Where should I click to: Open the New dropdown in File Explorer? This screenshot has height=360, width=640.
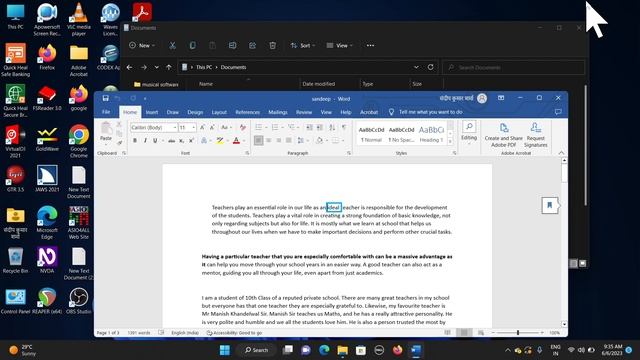142,46
